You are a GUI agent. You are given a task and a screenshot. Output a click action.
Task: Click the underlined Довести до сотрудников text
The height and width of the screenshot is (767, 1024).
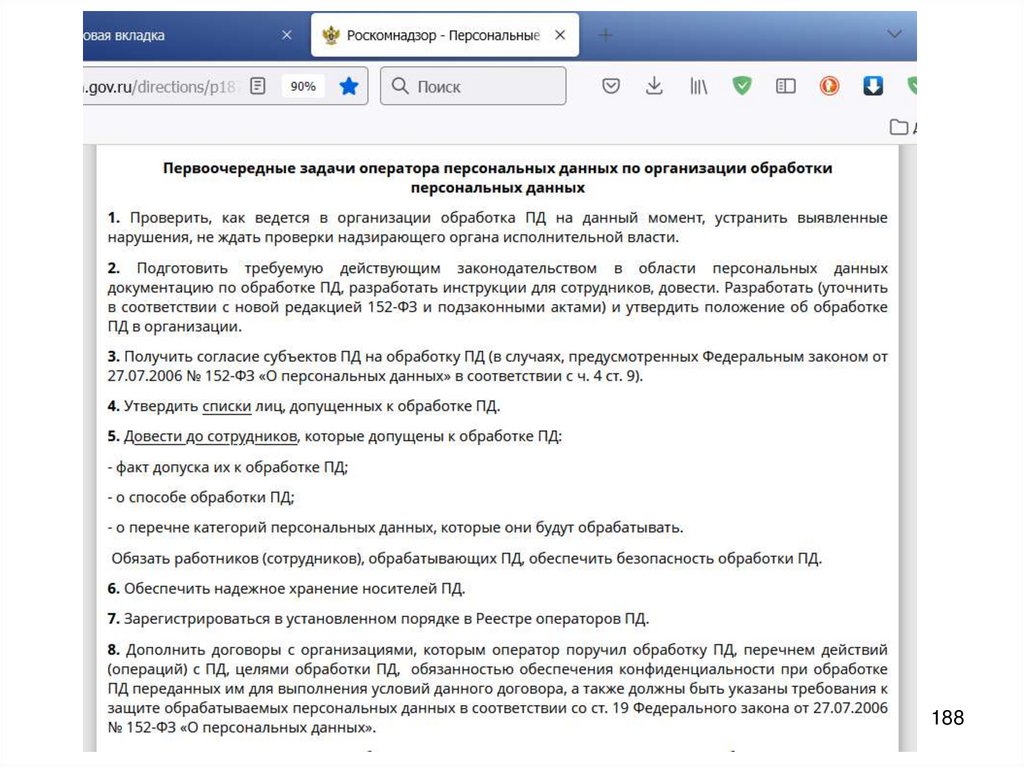[210, 436]
